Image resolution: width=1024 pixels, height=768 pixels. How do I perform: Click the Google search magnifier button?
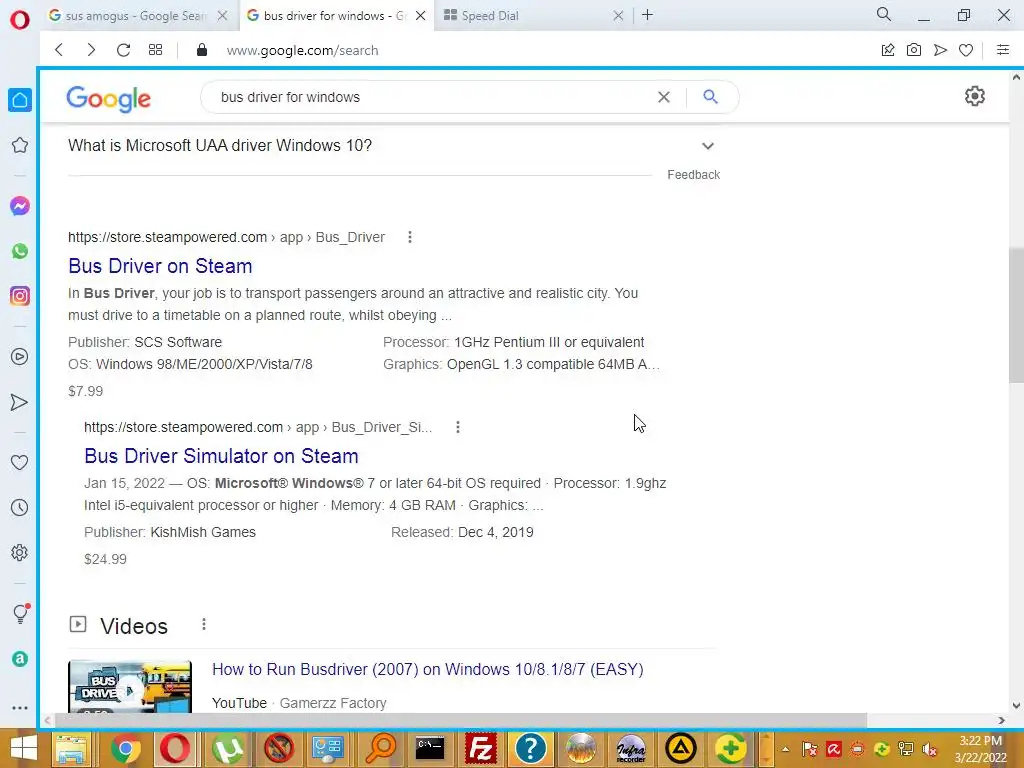711,97
